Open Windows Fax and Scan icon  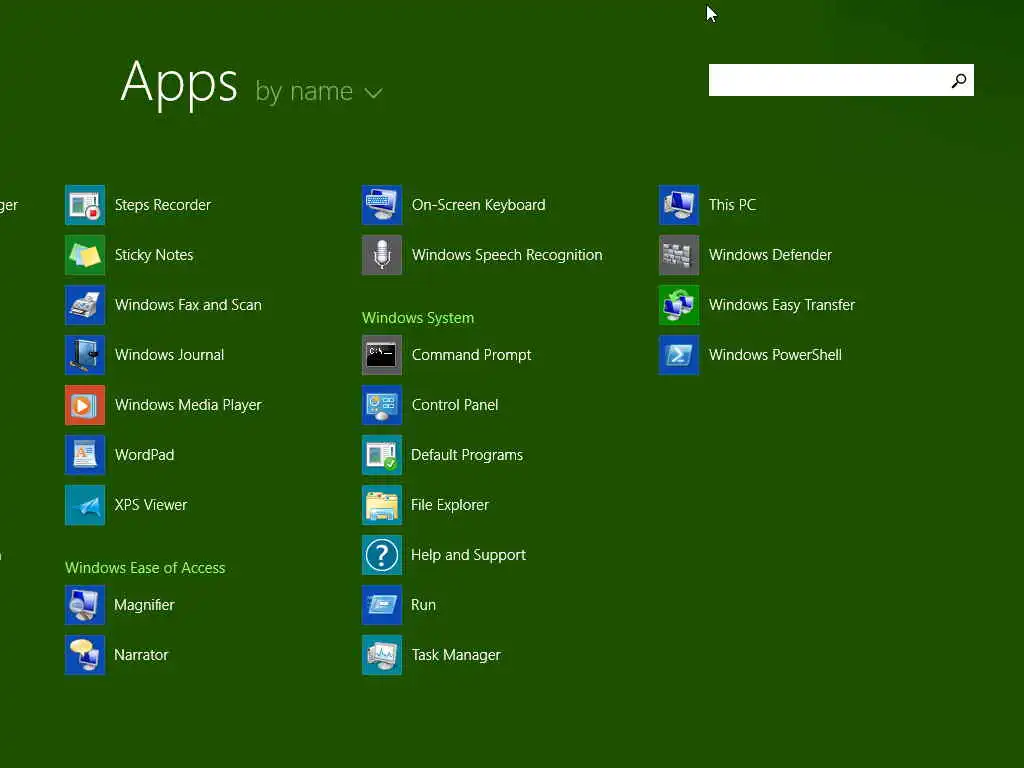(85, 305)
